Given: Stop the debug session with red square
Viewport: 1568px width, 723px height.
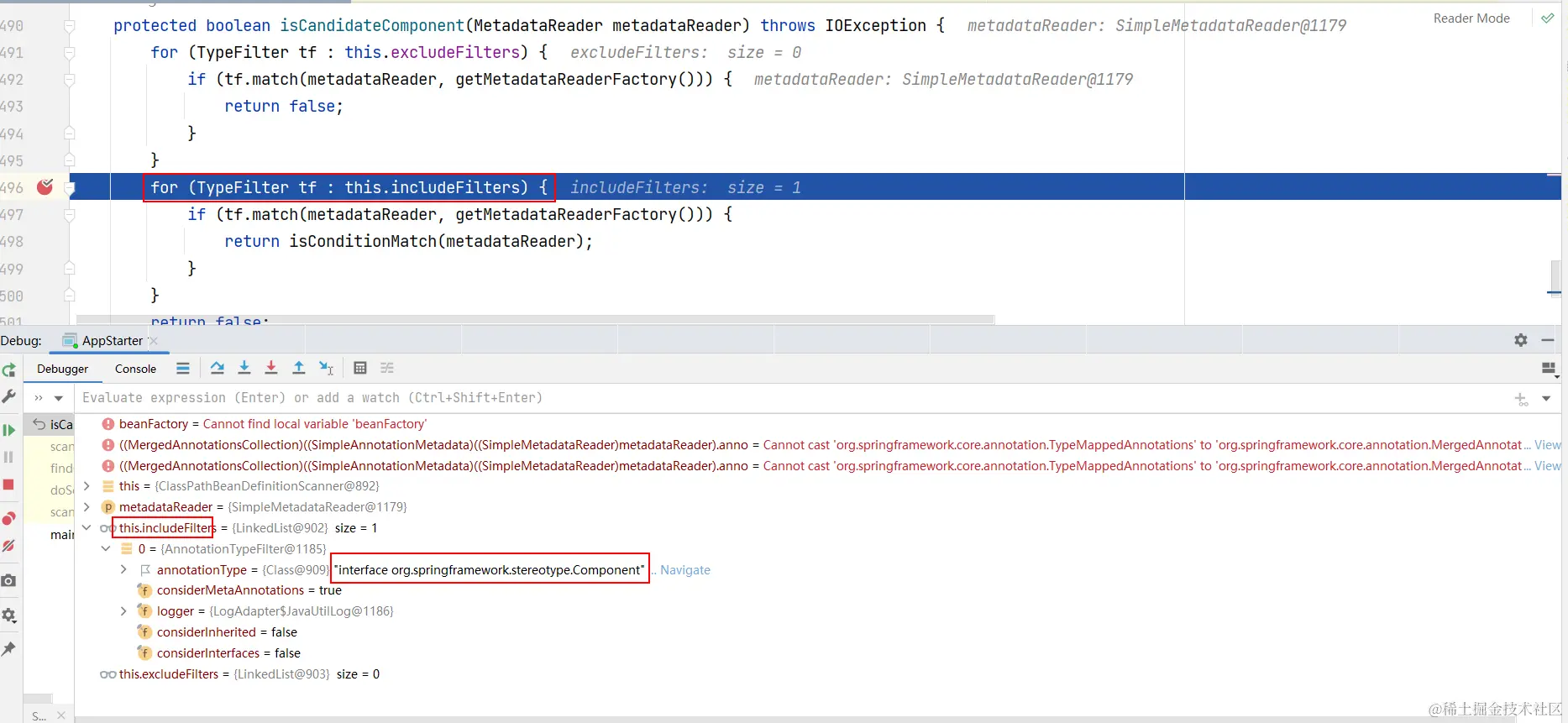Looking at the screenshot, I should click(9, 485).
